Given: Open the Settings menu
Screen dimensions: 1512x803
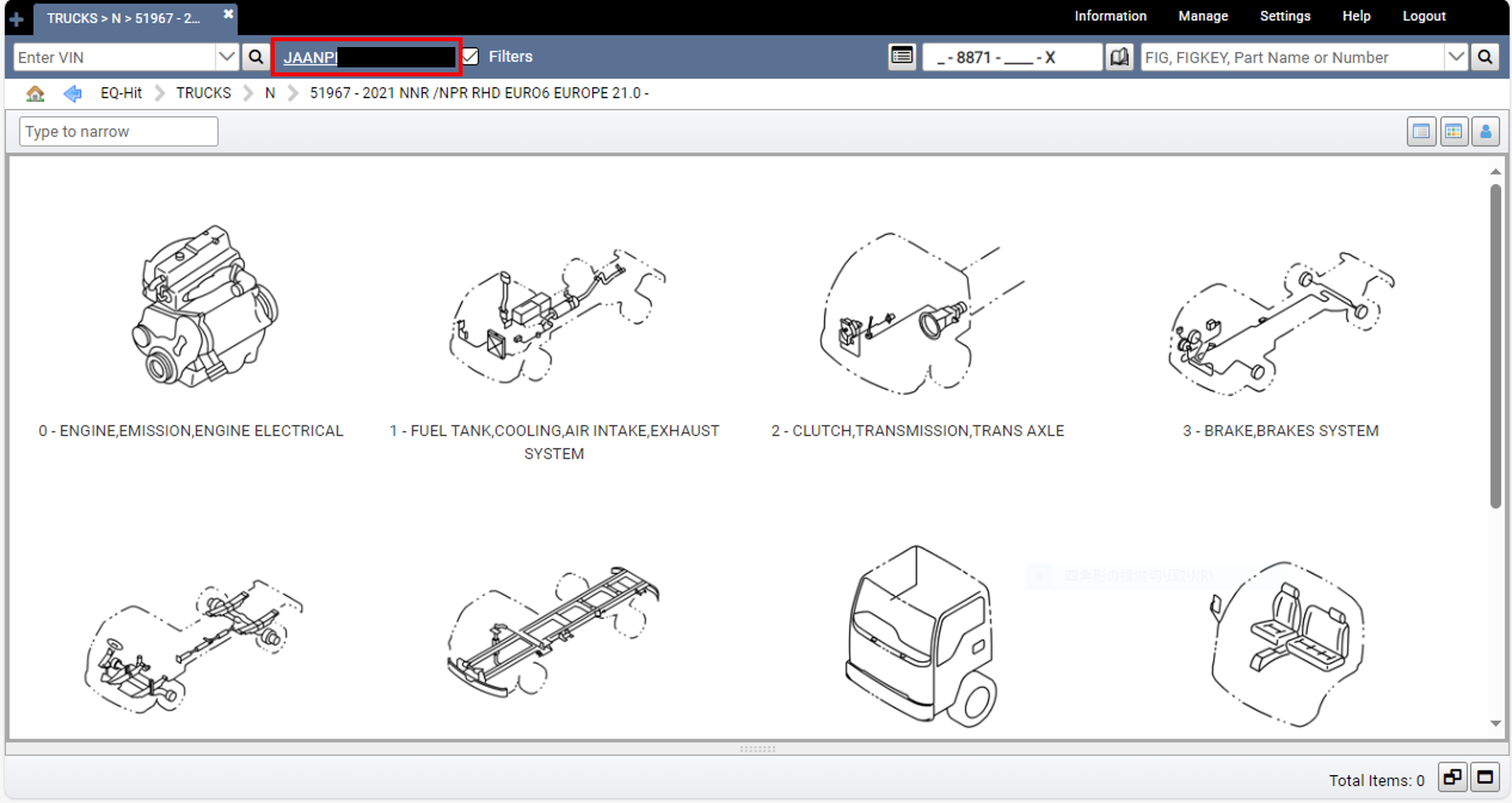Looking at the screenshot, I should [x=1285, y=16].
